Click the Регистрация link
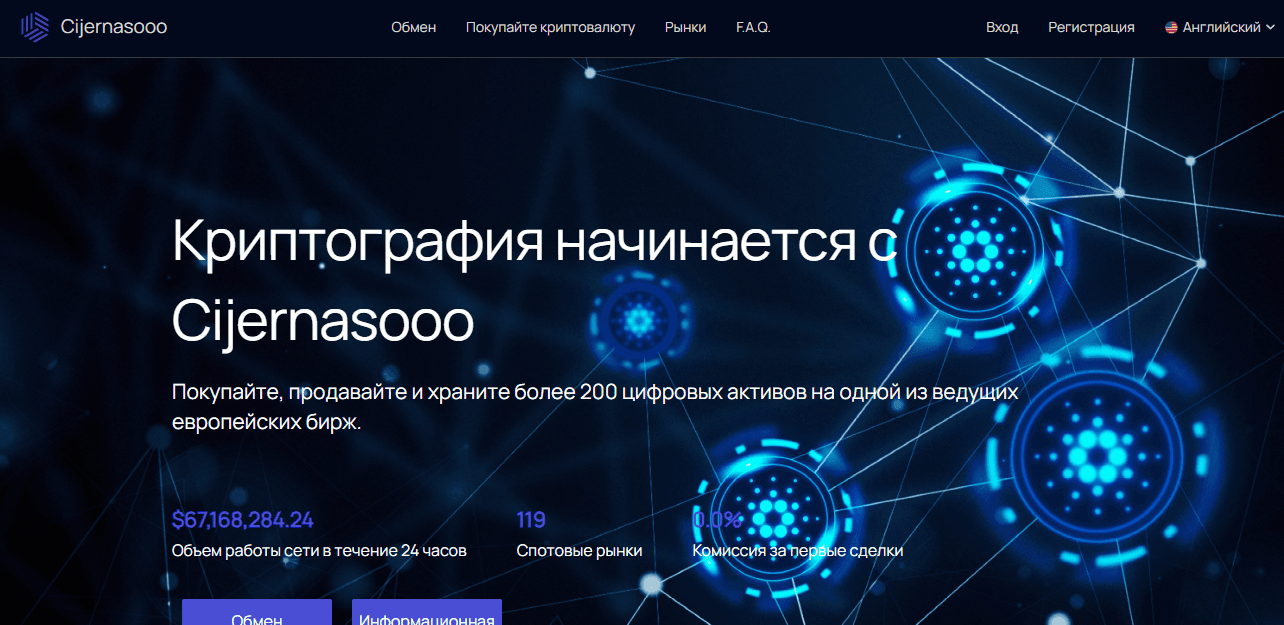This screenshot has height=625, width=1284. [1091, 28]
